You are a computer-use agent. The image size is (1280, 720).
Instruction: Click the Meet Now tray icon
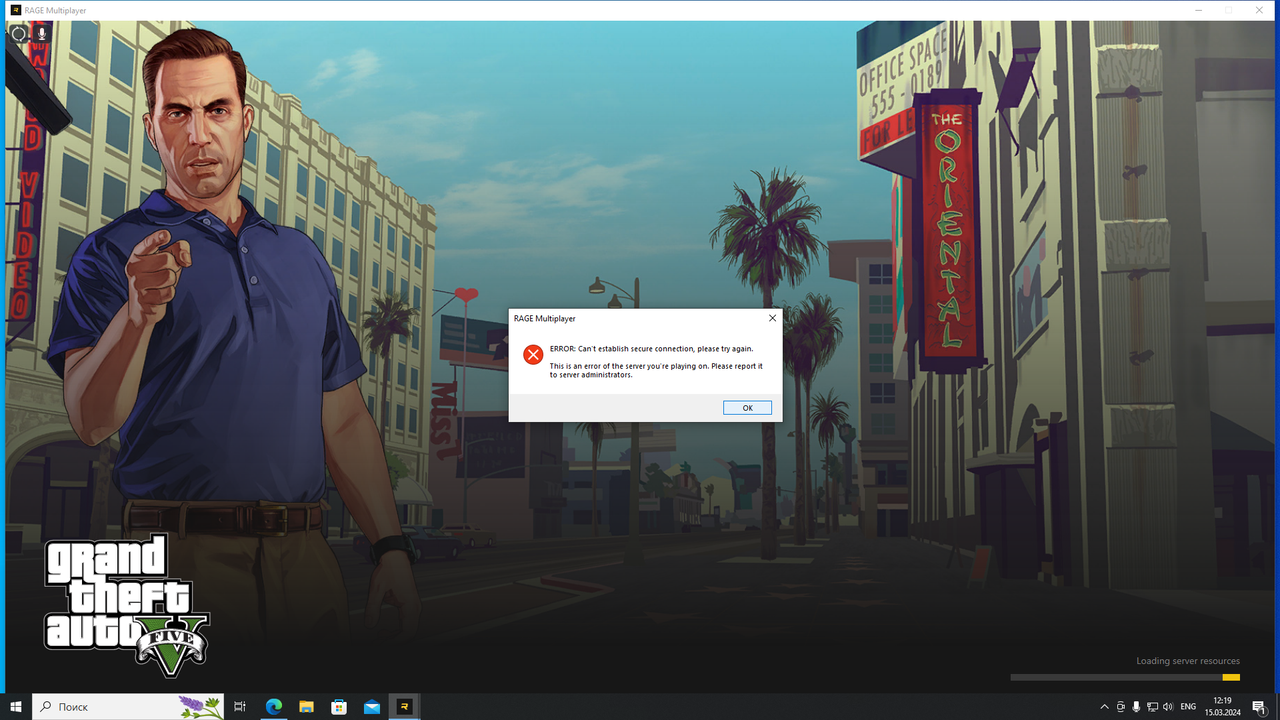click(x=1120, y=707)
